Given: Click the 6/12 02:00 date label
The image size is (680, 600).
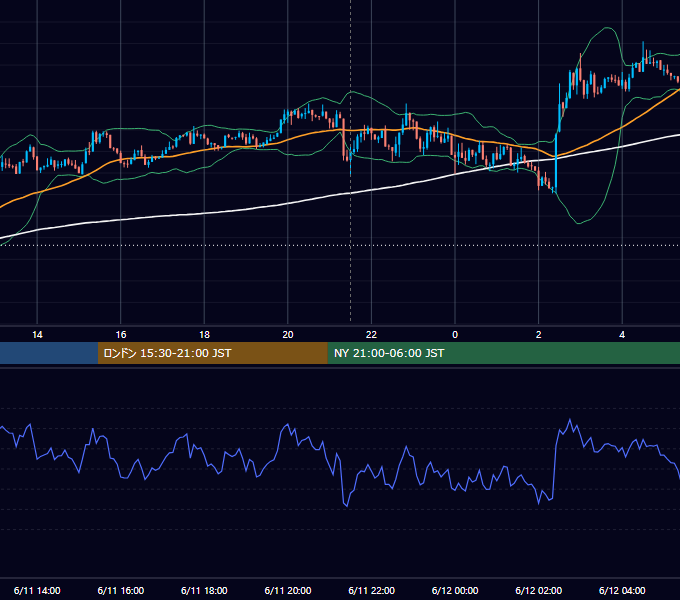Looking at the screenshot, I should (x=538, y=590).
